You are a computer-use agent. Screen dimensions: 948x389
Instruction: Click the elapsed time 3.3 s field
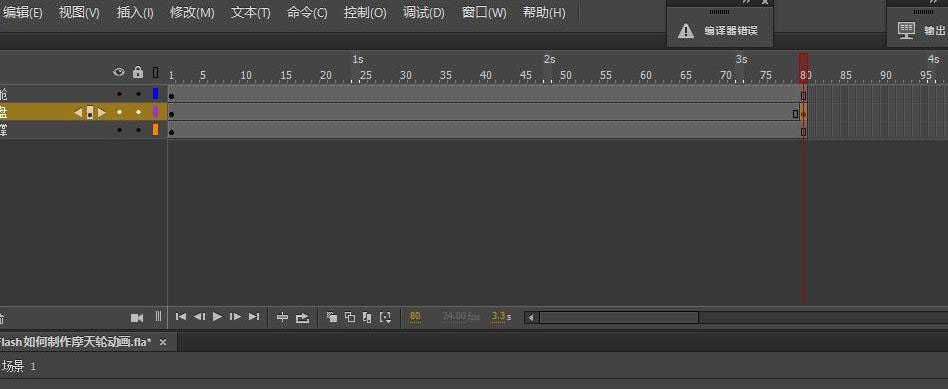click(x=501, y=316)
